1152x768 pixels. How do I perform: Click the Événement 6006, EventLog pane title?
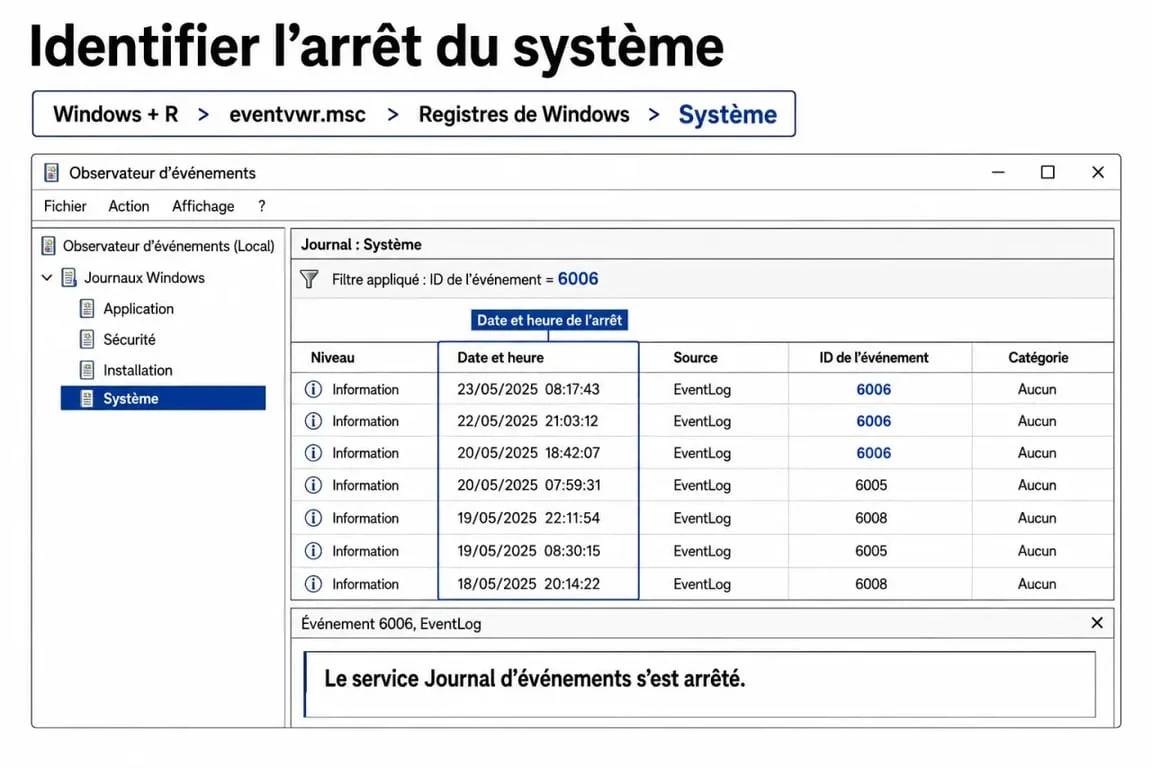pyautogui.click(x=391, y=624)
